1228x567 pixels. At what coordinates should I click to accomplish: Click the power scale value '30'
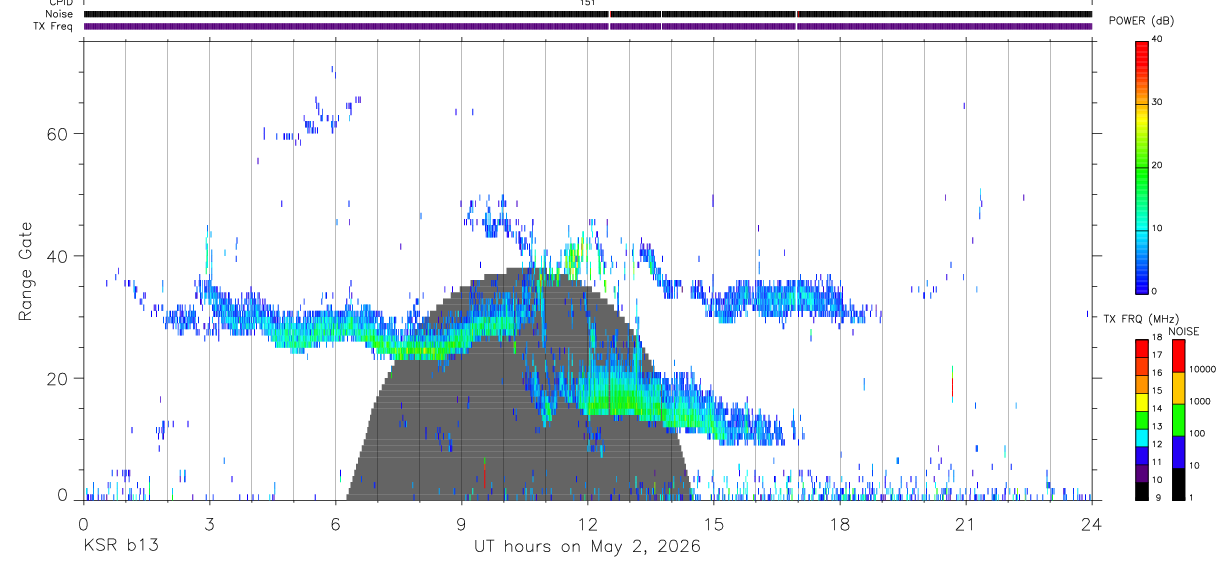(1156, 103)
